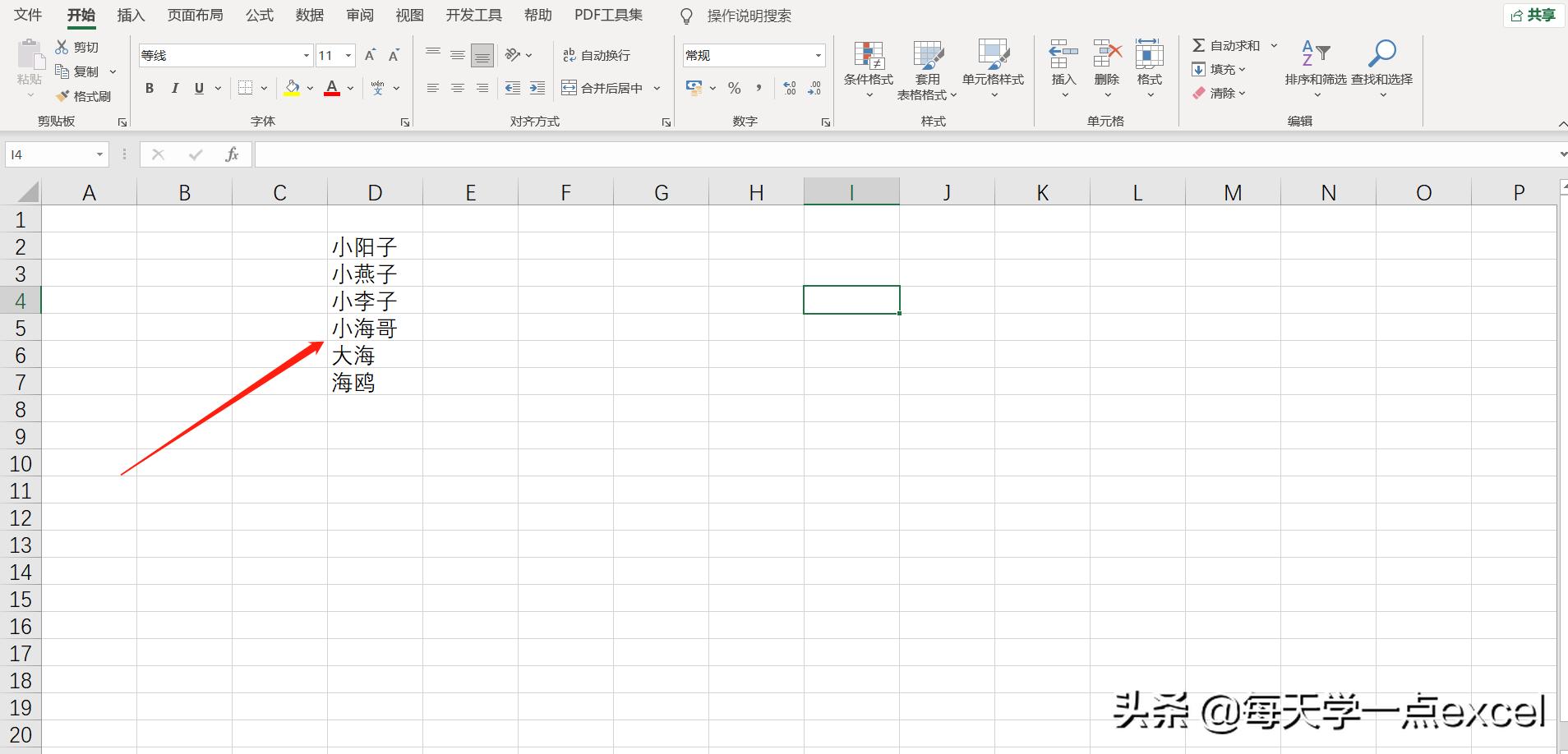Click the Cut (剪切) scissors icon
The width and height of the screenshot is (1568, 754).
(x=62, y=48)
